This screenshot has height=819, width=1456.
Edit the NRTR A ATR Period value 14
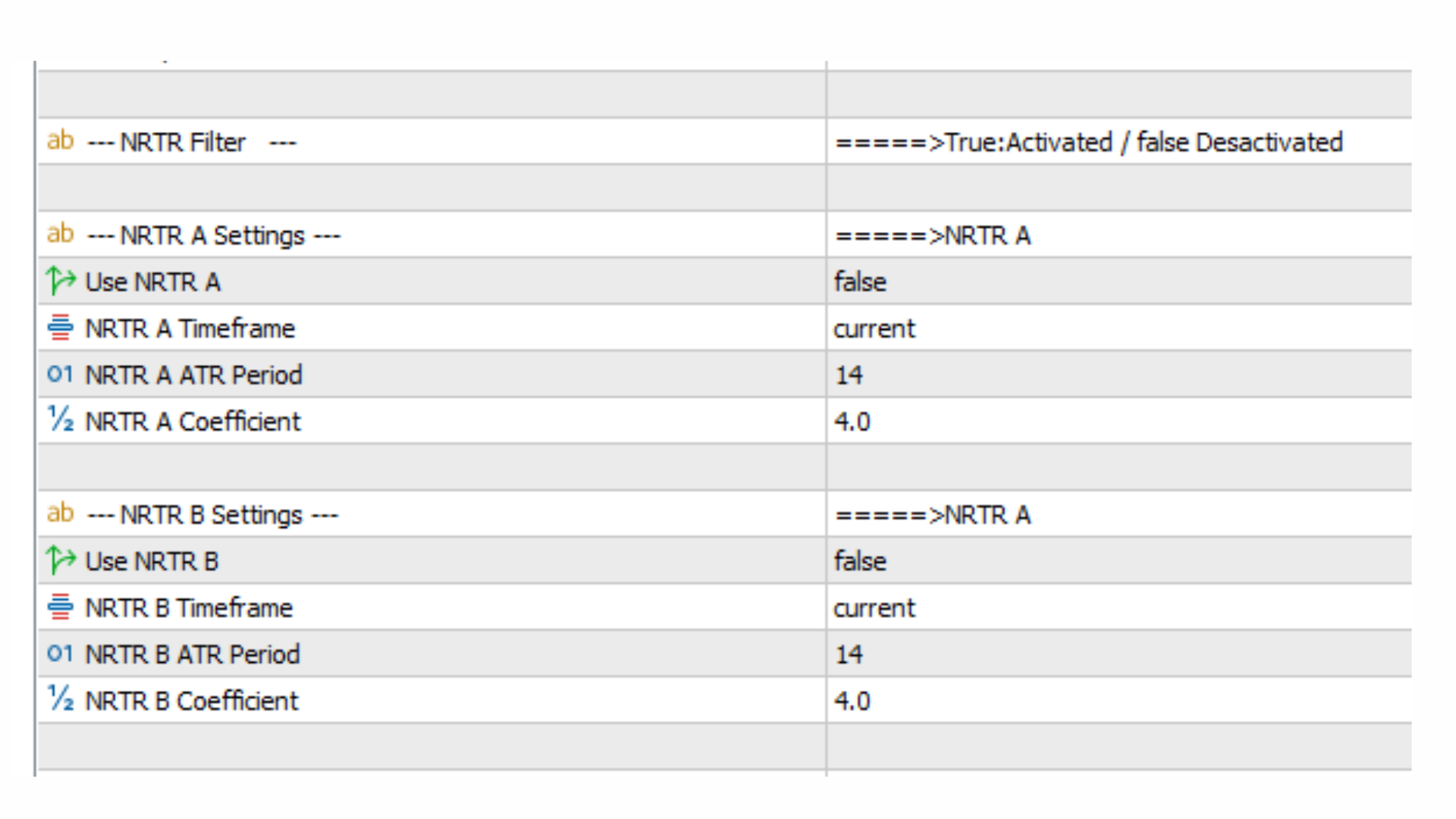(849, 374)
